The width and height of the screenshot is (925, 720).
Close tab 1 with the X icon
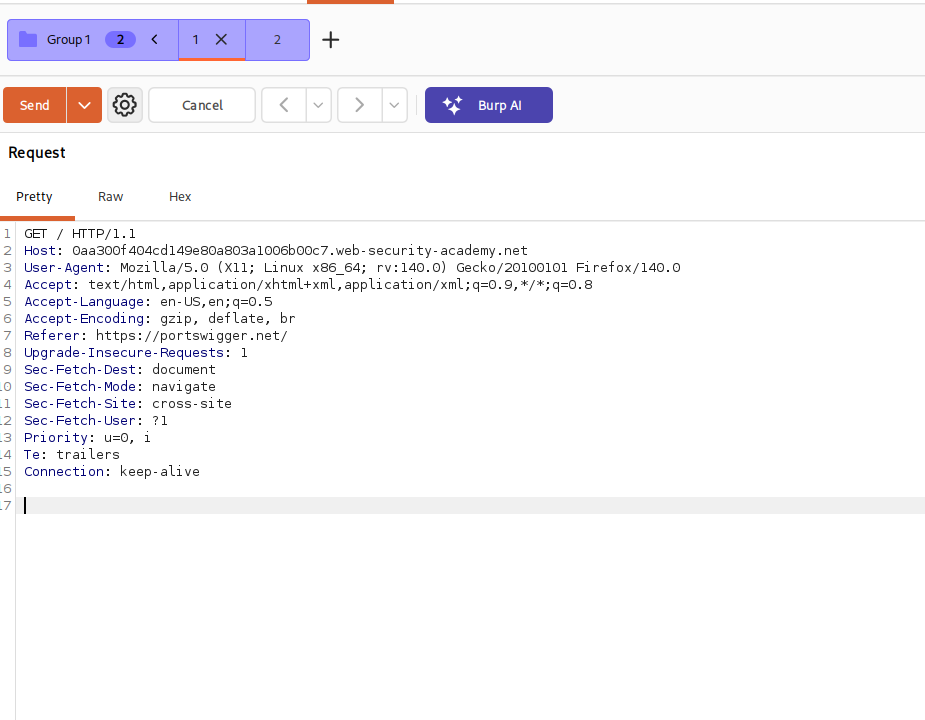click(x=221, y=40)
